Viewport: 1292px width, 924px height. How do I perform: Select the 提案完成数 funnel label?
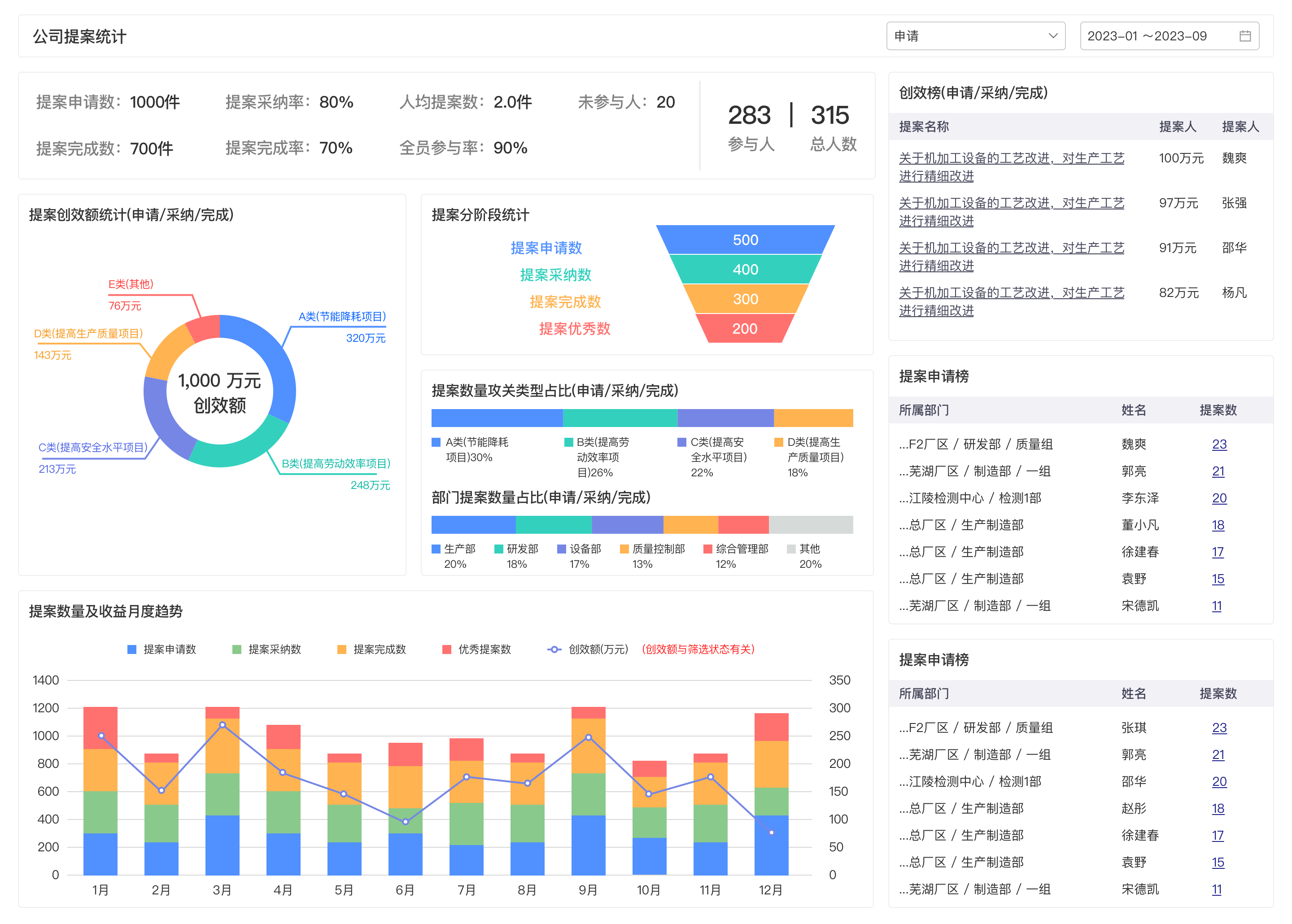566,301
